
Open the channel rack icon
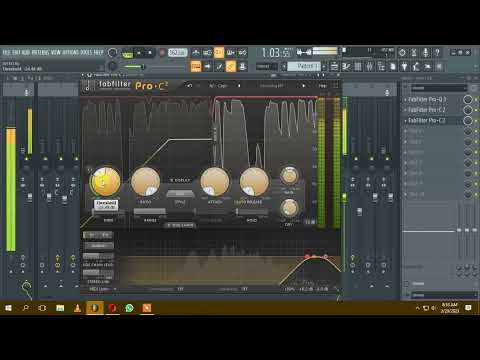[358, 66]
